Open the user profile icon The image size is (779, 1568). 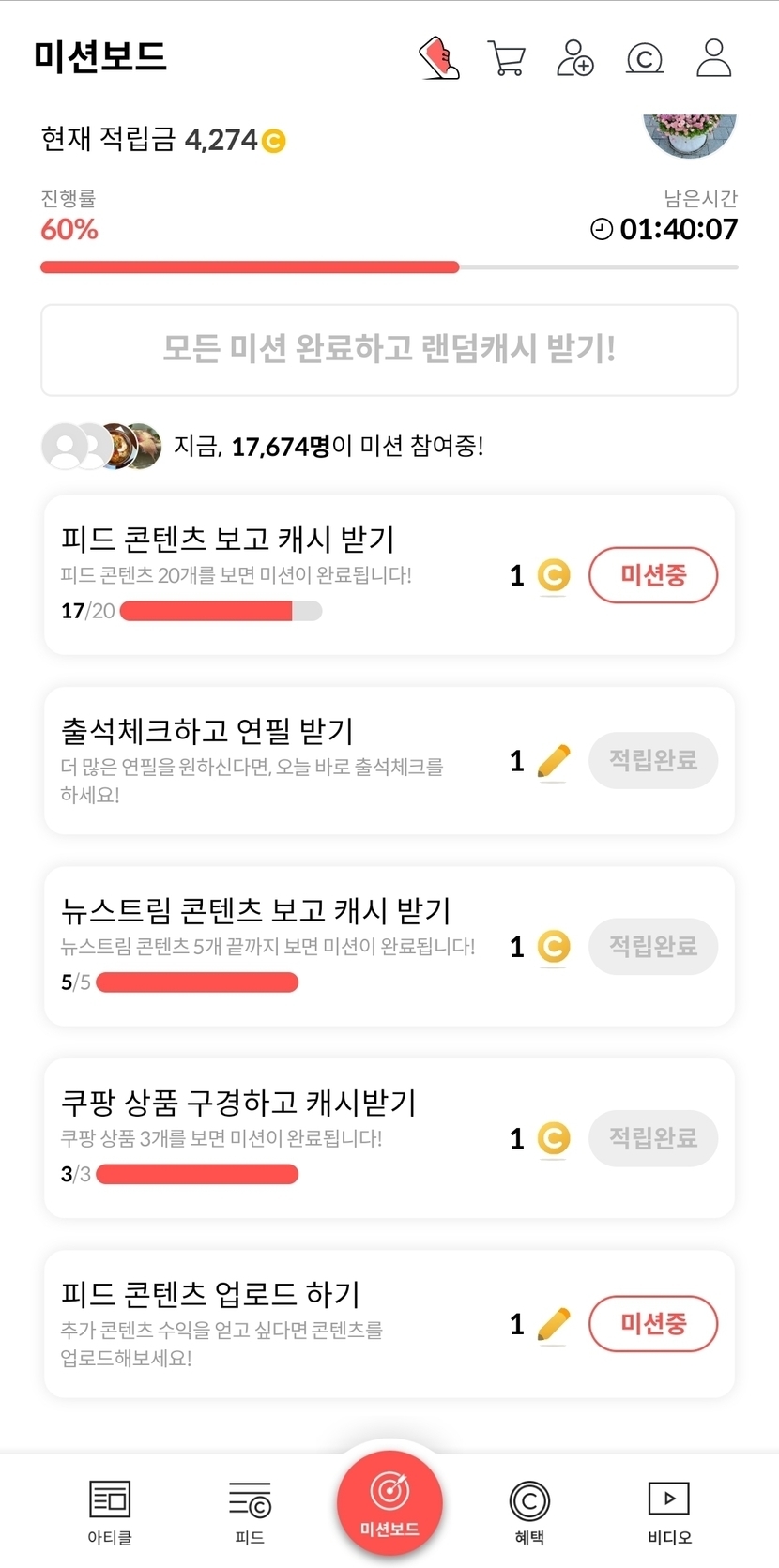[x=714, y=58]
